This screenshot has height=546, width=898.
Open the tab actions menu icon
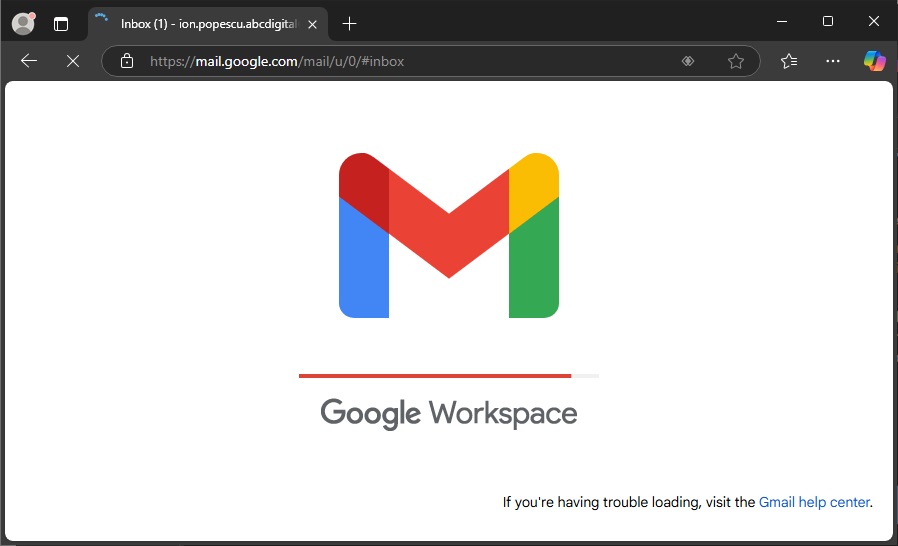click(x=62, y=23)
